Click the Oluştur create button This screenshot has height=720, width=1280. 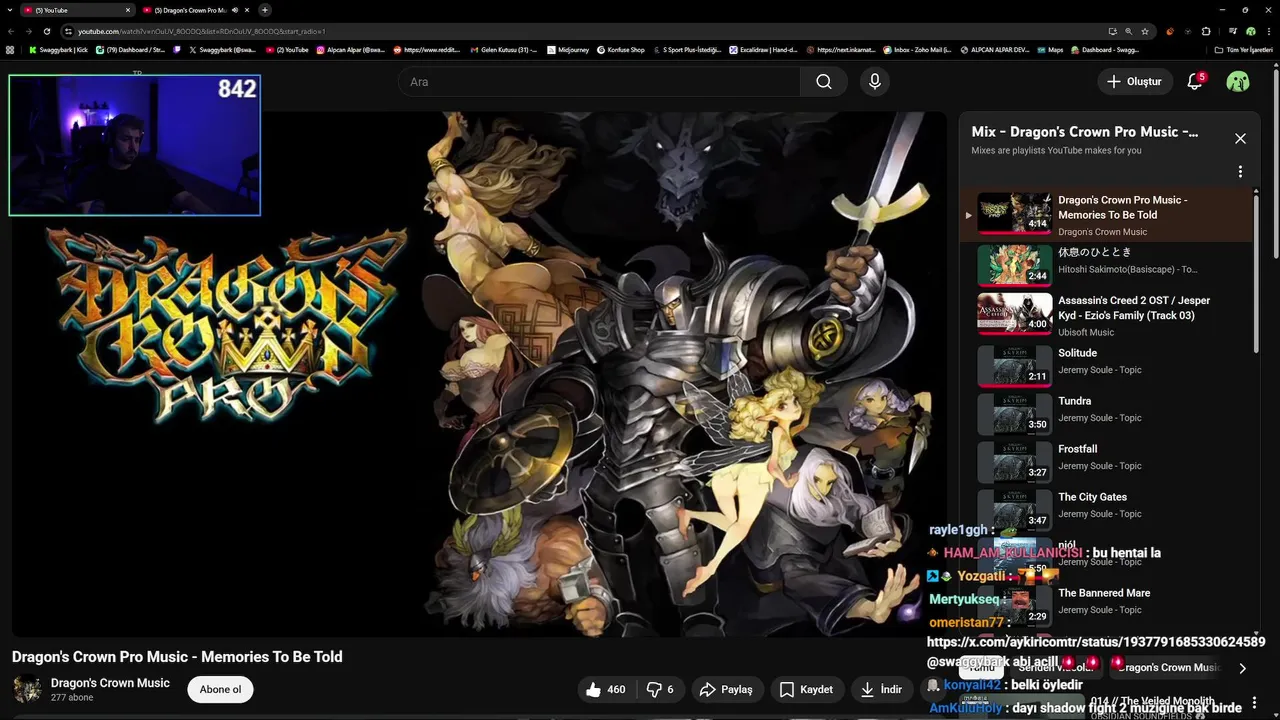click(x=1135, y=82)
